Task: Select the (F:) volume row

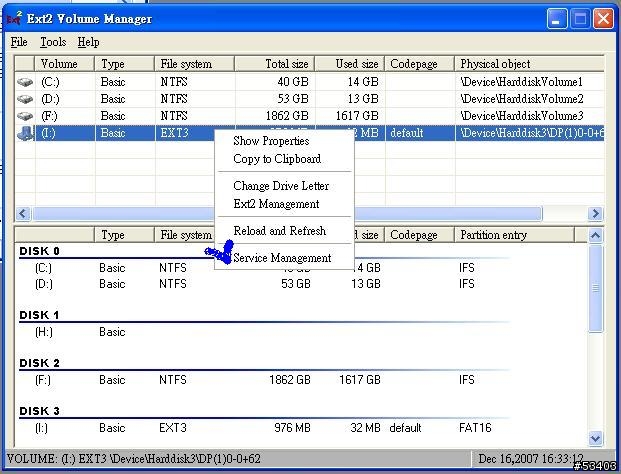Action: pyautogui.click(x=309, y=116)
